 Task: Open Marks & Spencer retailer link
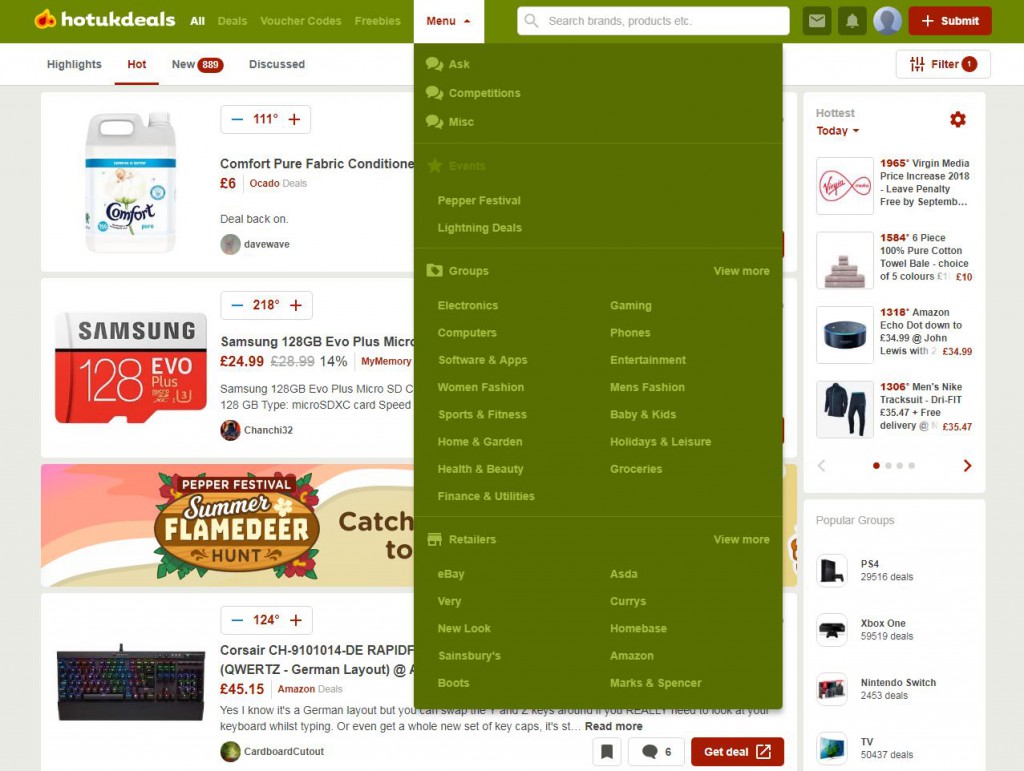[655, 683]
